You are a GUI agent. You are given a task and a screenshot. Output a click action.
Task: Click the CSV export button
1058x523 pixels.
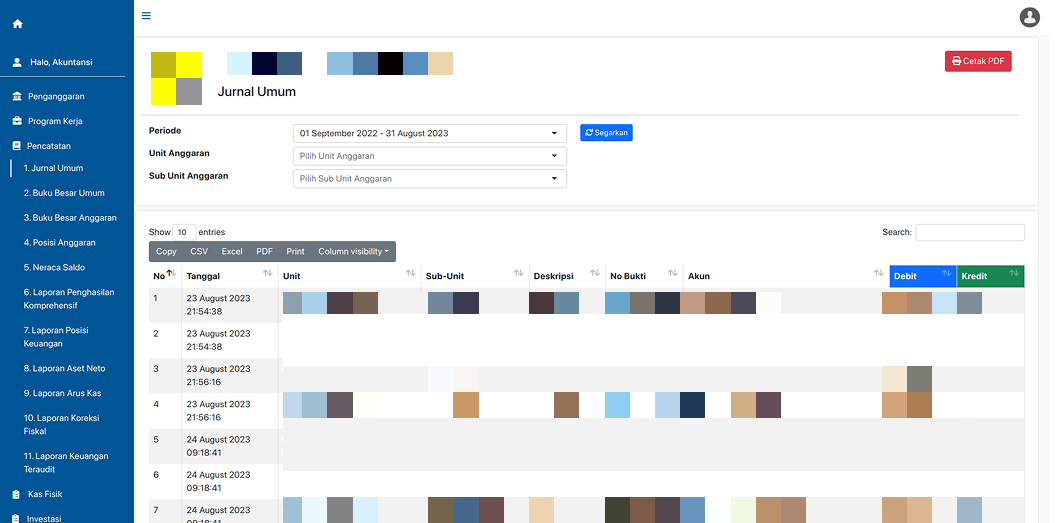(x=199, y=252)
